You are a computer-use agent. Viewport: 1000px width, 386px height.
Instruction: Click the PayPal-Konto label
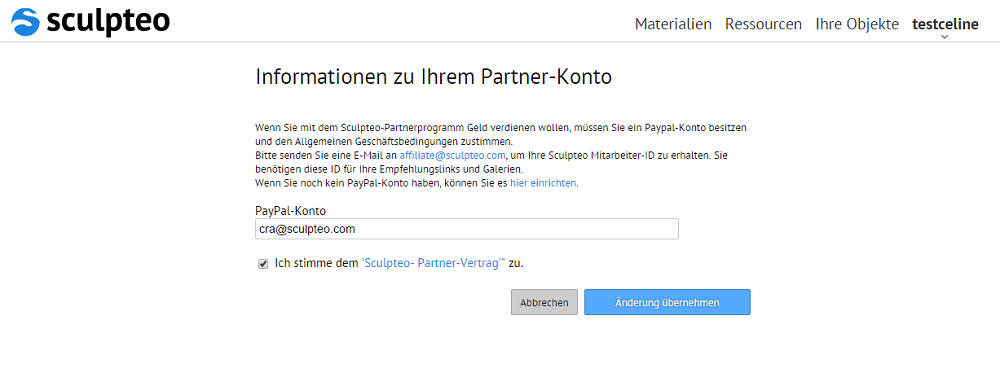click(291, 211)
